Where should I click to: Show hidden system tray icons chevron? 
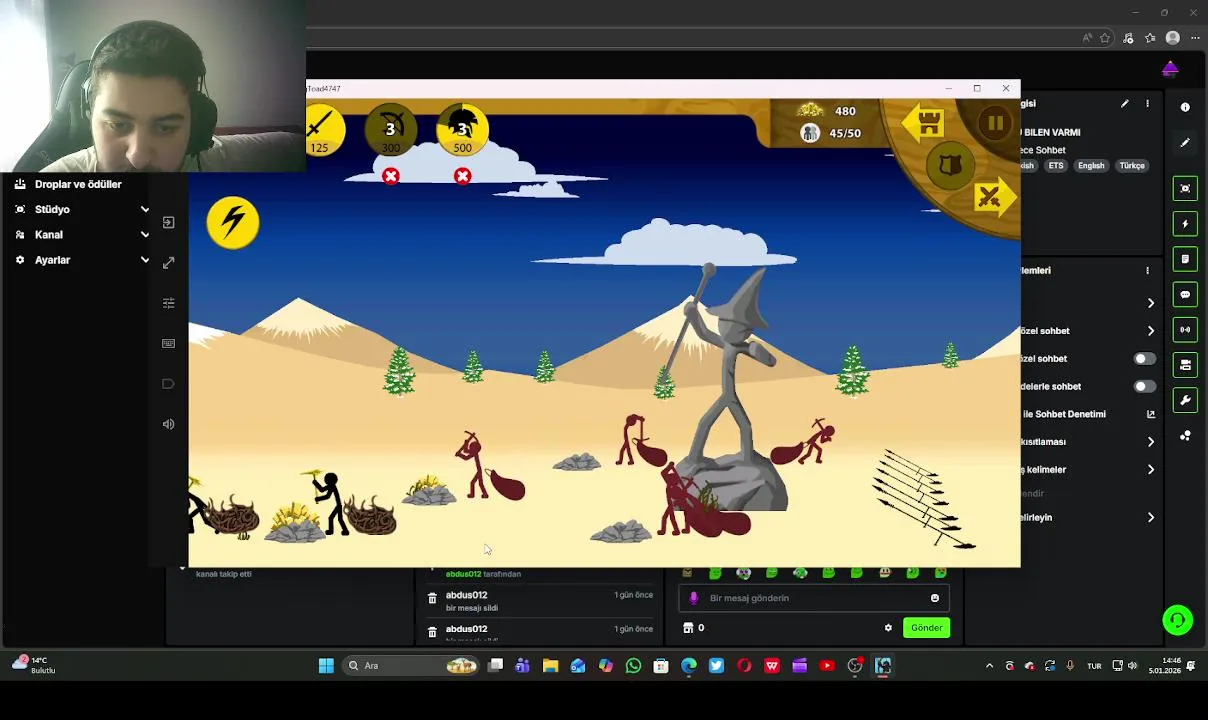tap(989, 666)
